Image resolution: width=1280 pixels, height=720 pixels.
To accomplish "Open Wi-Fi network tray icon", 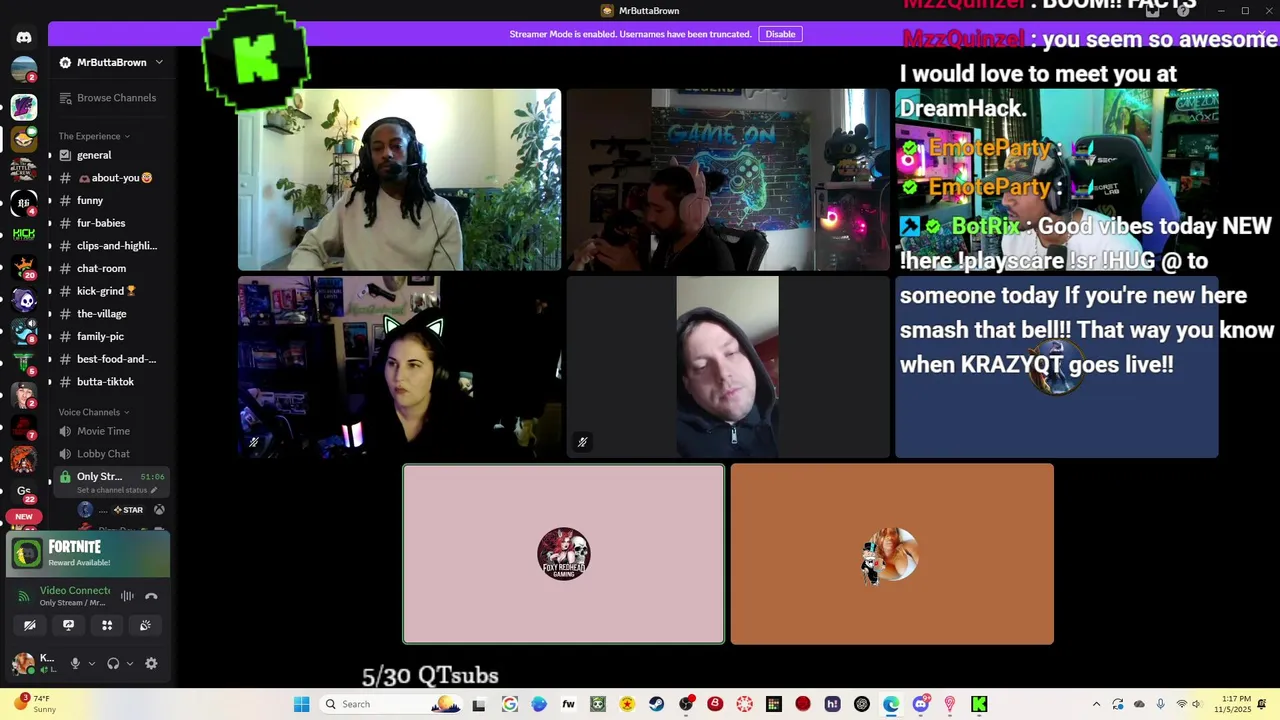I will [x=1181, y=704].
